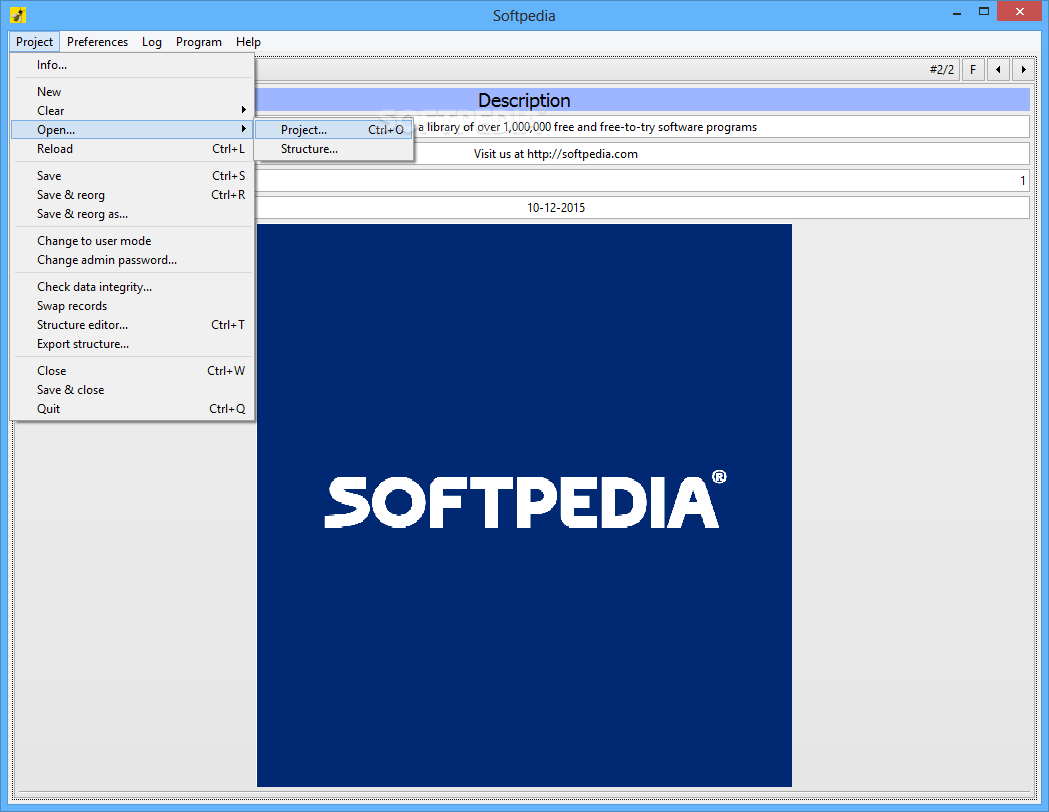Click the numeric field showing 1
This screenshot has height=812, width=1049.
tap(642, 181)
